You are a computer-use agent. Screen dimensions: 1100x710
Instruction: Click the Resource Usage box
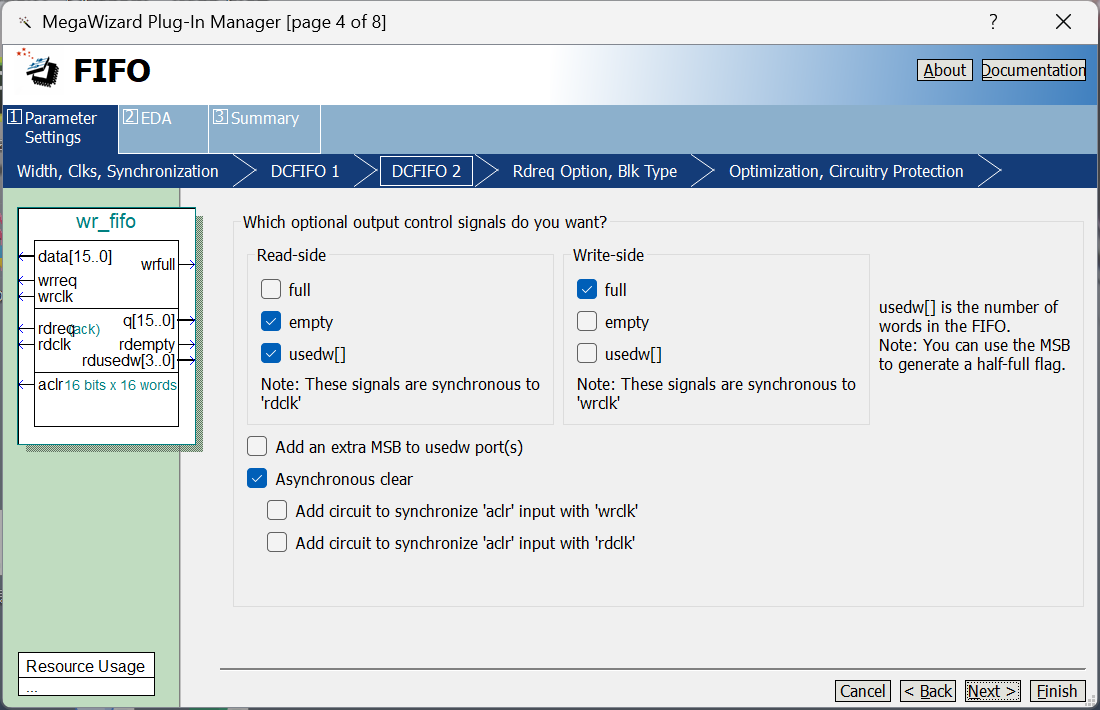[x=86, y=674]
